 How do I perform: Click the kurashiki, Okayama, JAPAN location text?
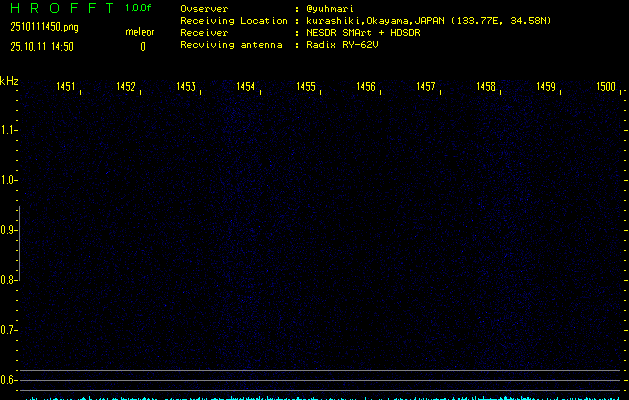click(428, 21)
